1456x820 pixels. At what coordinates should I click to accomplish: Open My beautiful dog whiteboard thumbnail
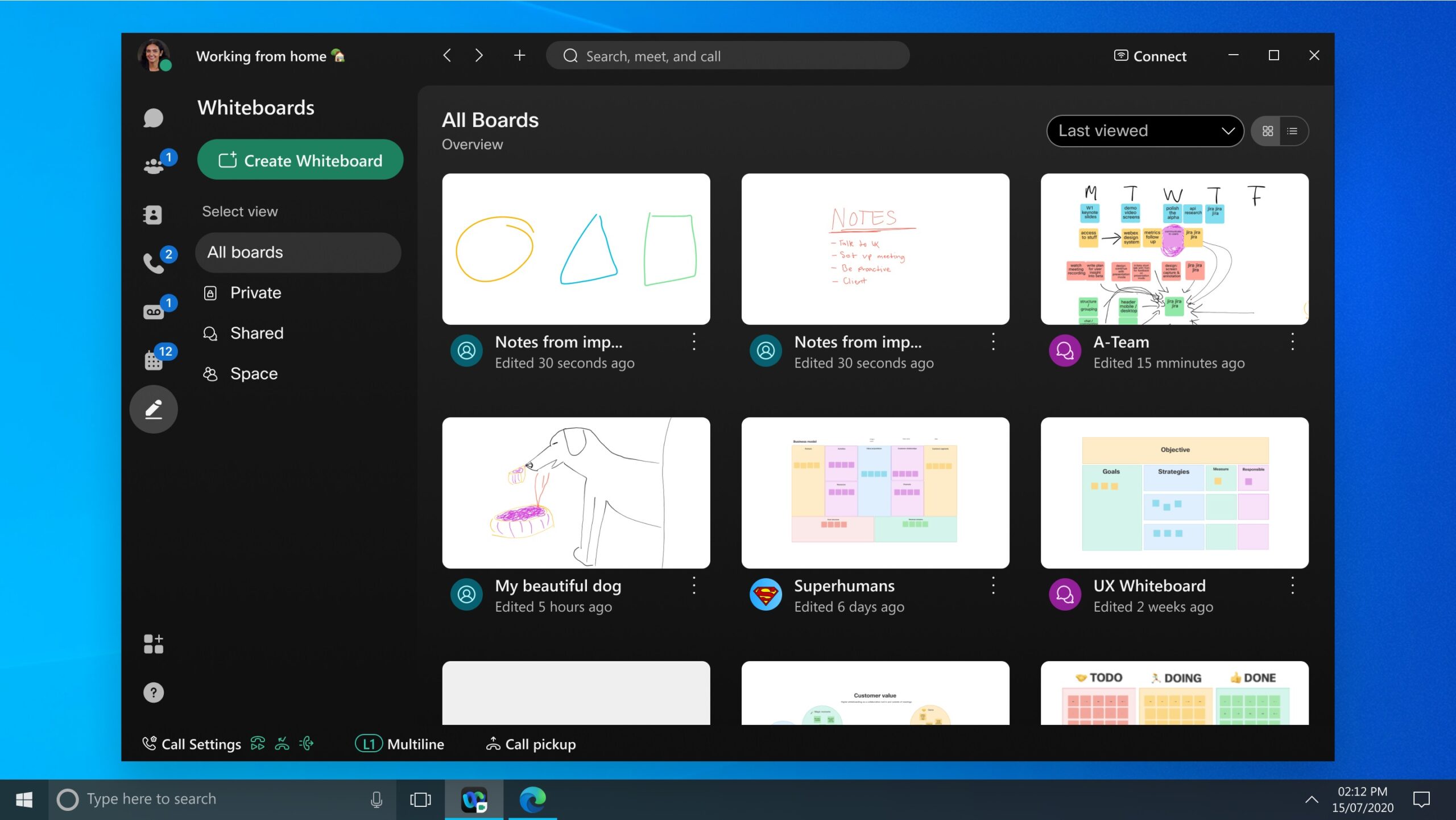point(576,493)
